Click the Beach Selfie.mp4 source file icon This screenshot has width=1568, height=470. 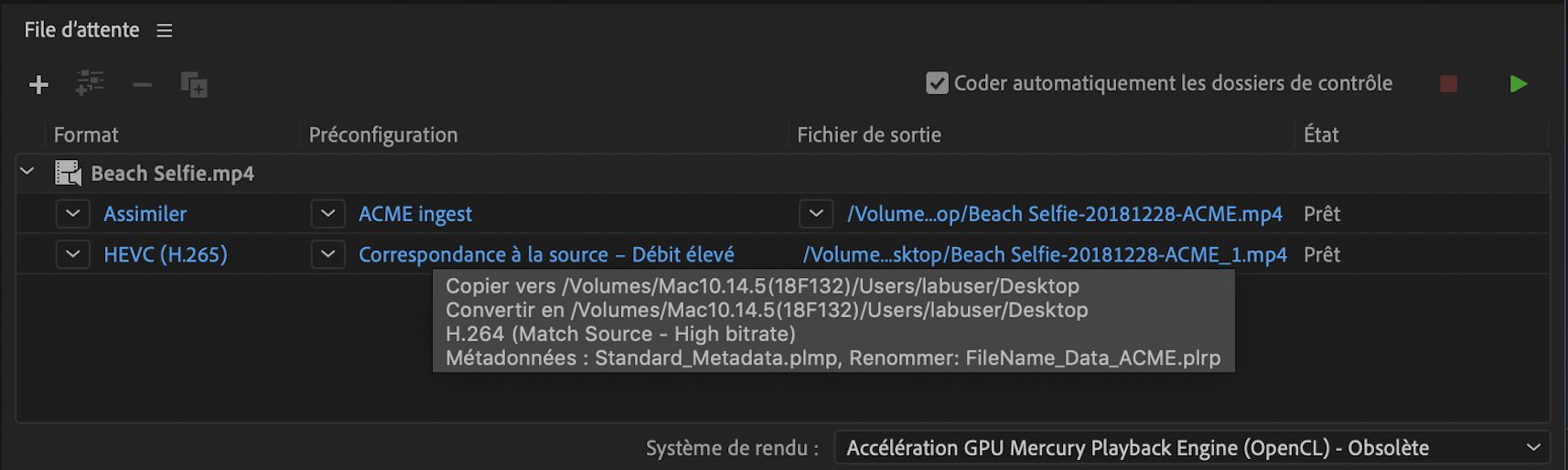(x=68, y=173)
